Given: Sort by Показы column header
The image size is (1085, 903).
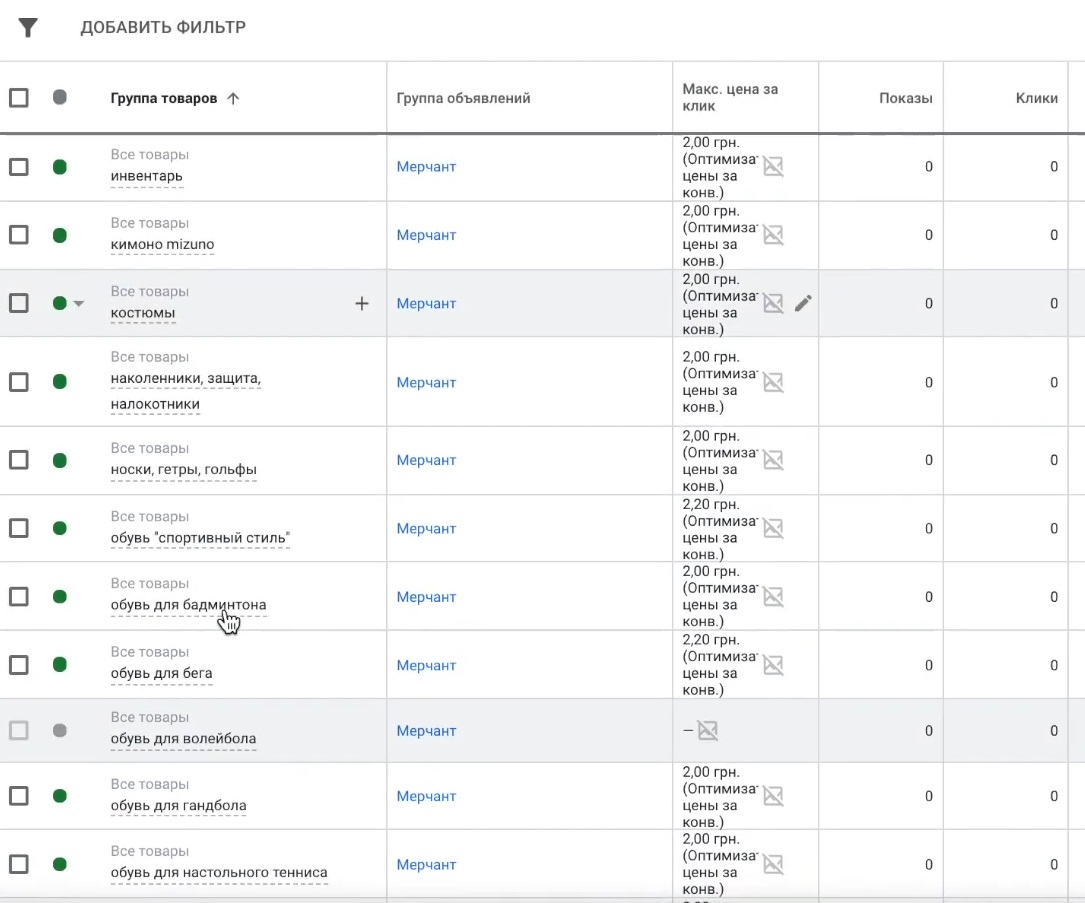Looking at the screenshot, I should click(x=906, y=98).
